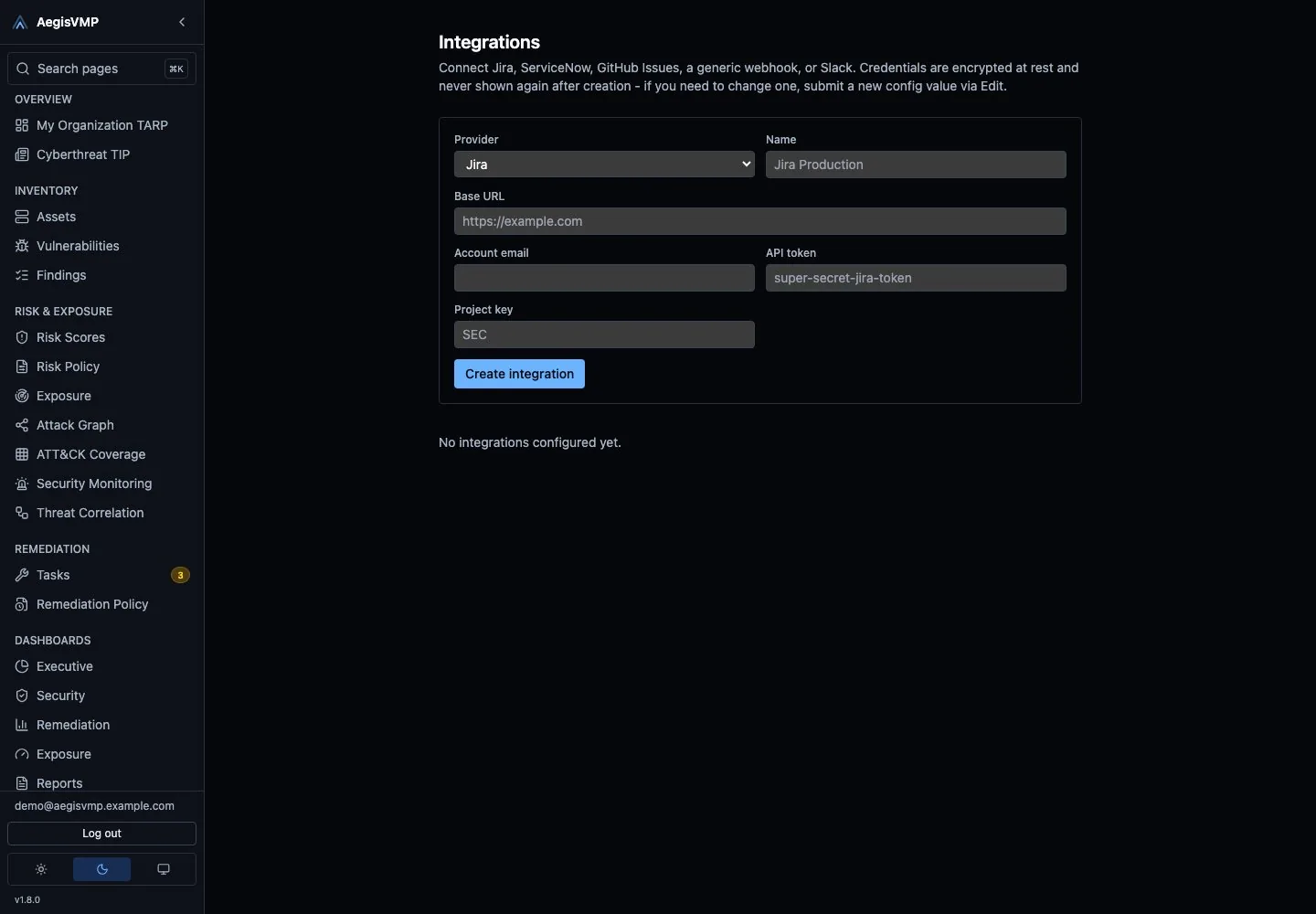1316x914 pixels.
Task: Click the AegisVMP logo icon
Action: pyautogui.click(x=21, y=22)
